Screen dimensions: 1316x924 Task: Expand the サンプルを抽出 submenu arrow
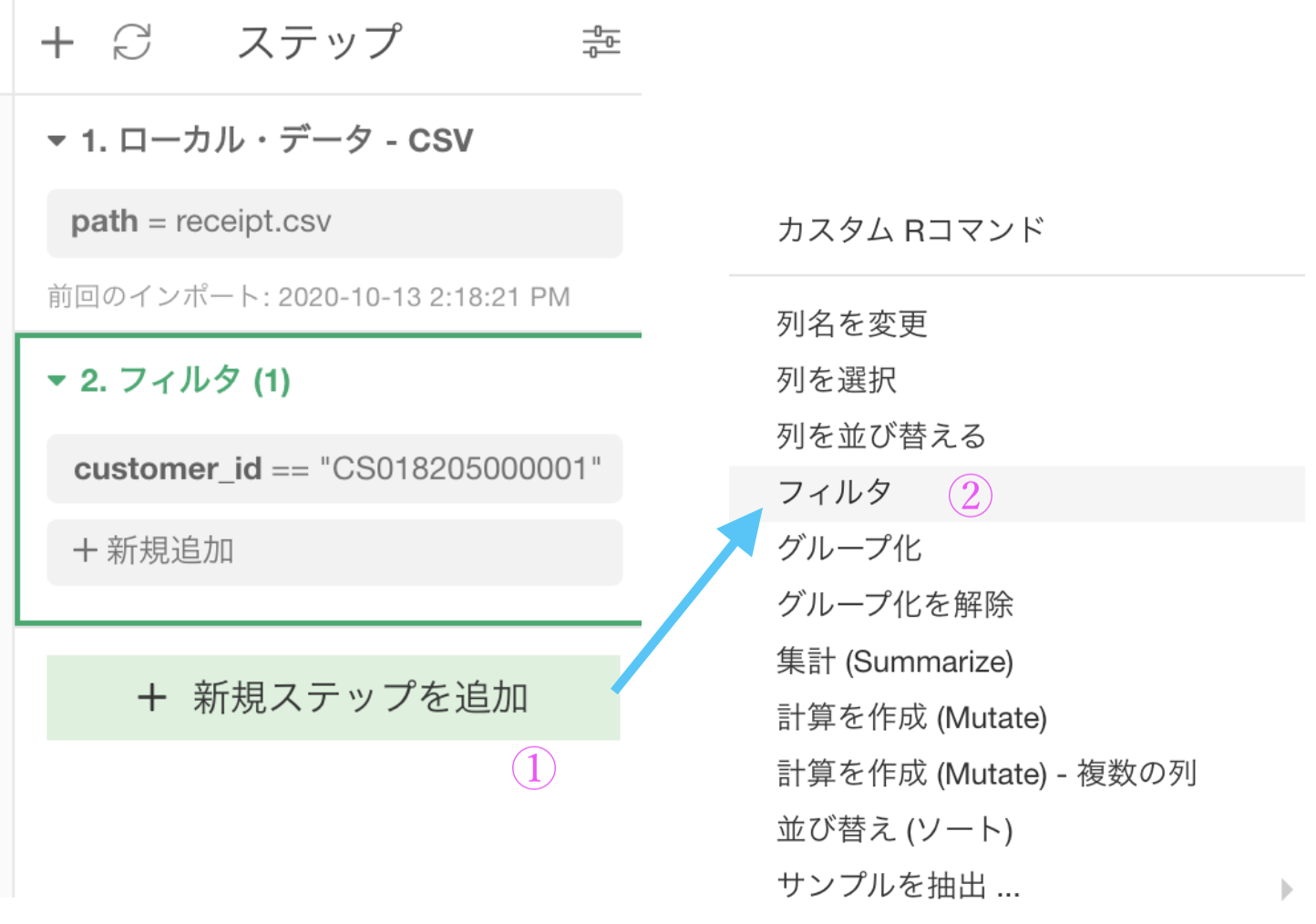(1286, 888)
